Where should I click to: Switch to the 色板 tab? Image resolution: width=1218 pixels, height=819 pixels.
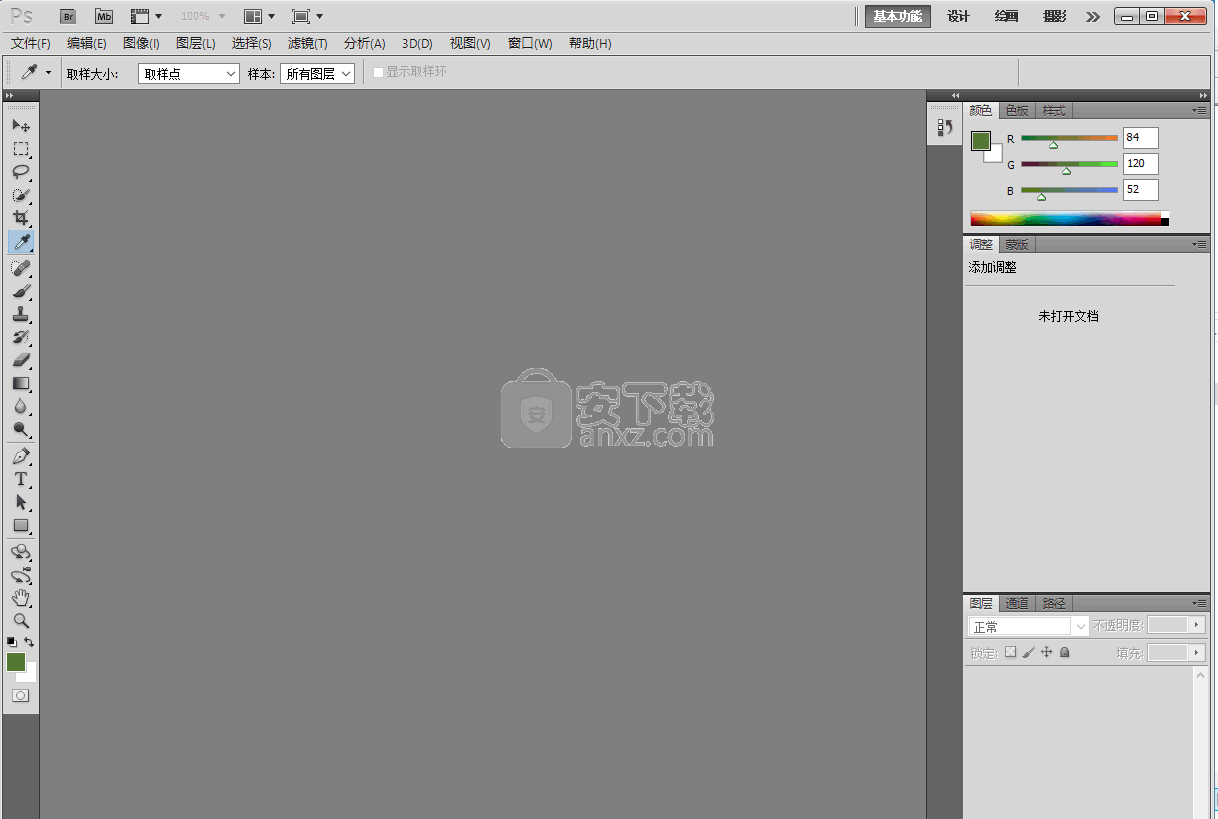[x=1017, y=110]
